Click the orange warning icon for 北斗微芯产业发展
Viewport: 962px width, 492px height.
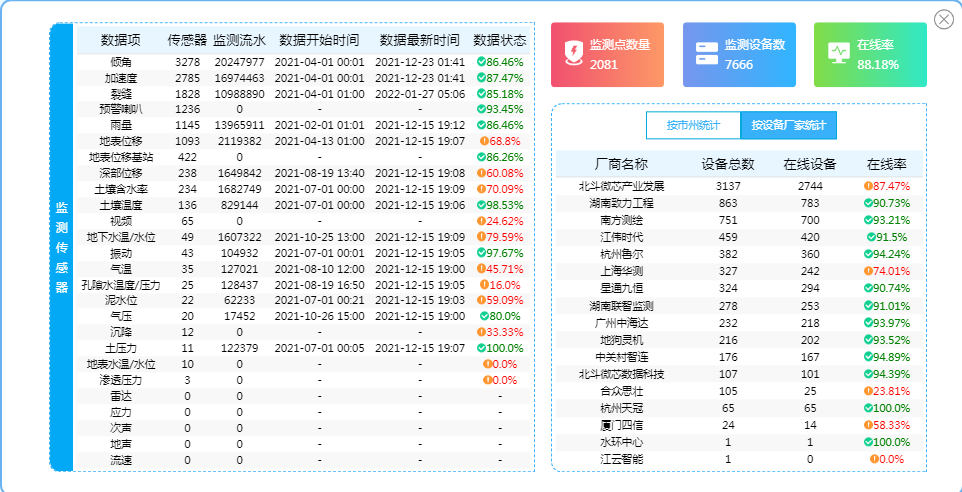pyautogui.click(x=868, y=186)
